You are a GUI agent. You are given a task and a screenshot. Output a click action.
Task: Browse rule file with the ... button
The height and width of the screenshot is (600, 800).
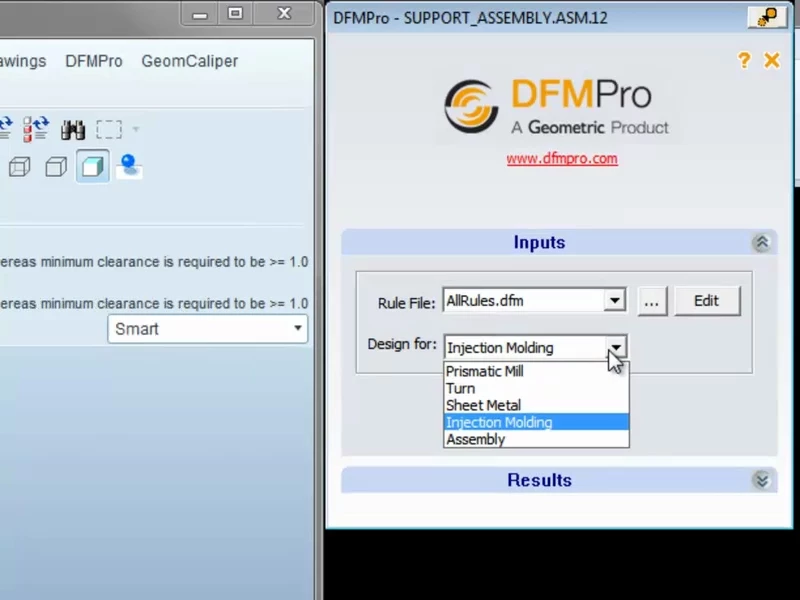(x=652, y=301)
